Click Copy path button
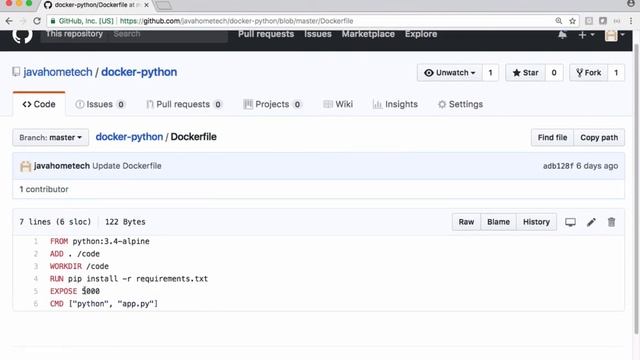Viewport: 640px width, 360px height. tap(599, 138)
